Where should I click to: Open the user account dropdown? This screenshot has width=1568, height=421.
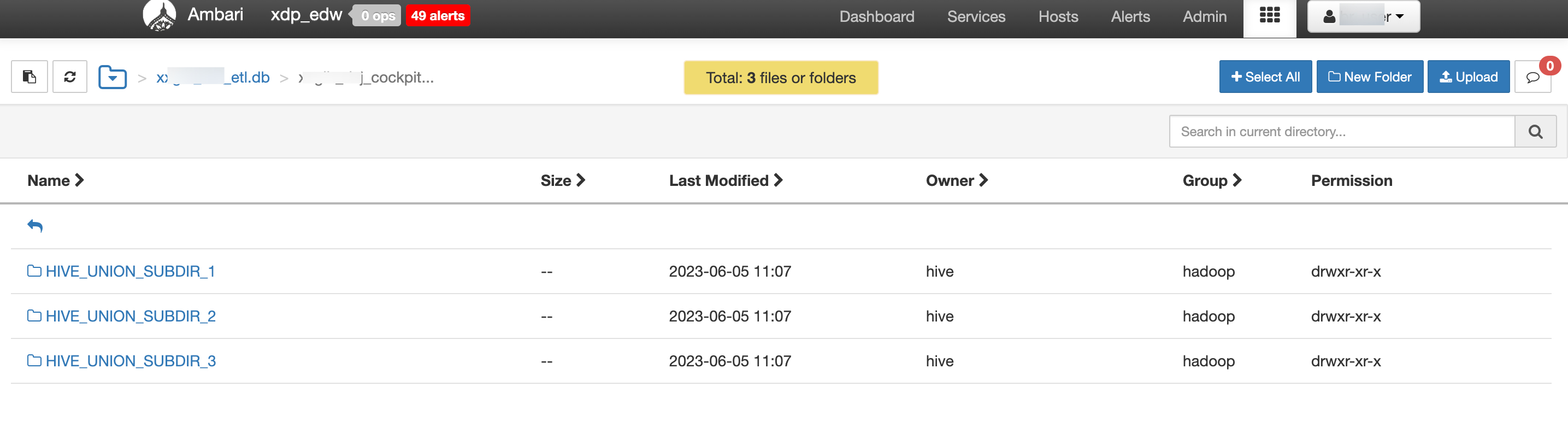coord(1364,16)
